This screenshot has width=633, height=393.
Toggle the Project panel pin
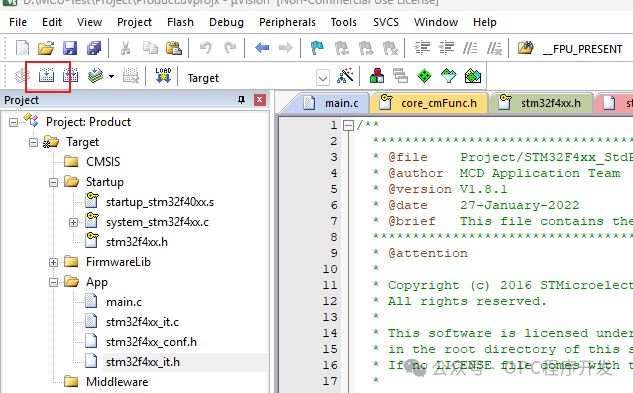coord(241,100)
